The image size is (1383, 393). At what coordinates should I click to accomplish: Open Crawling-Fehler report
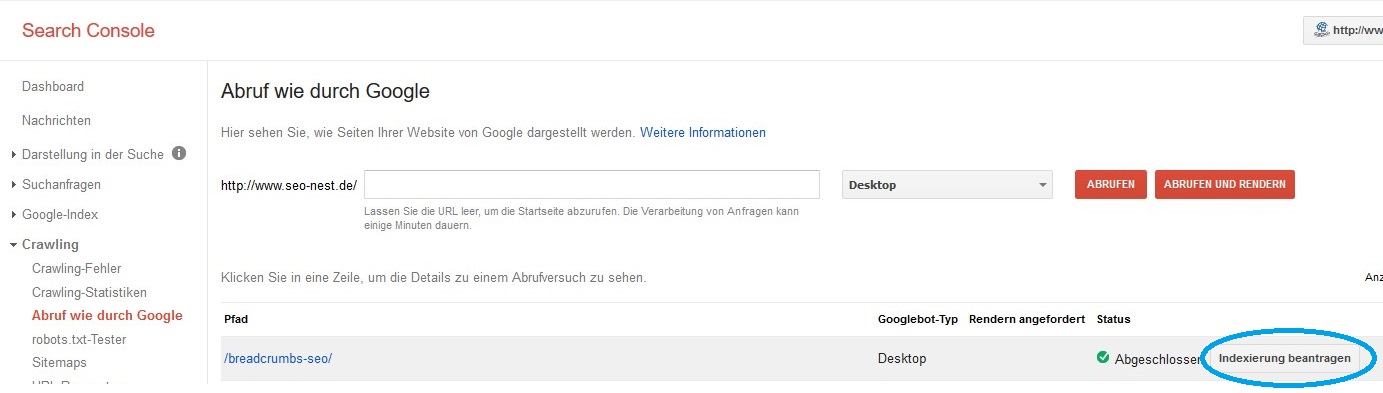[77, 269]
